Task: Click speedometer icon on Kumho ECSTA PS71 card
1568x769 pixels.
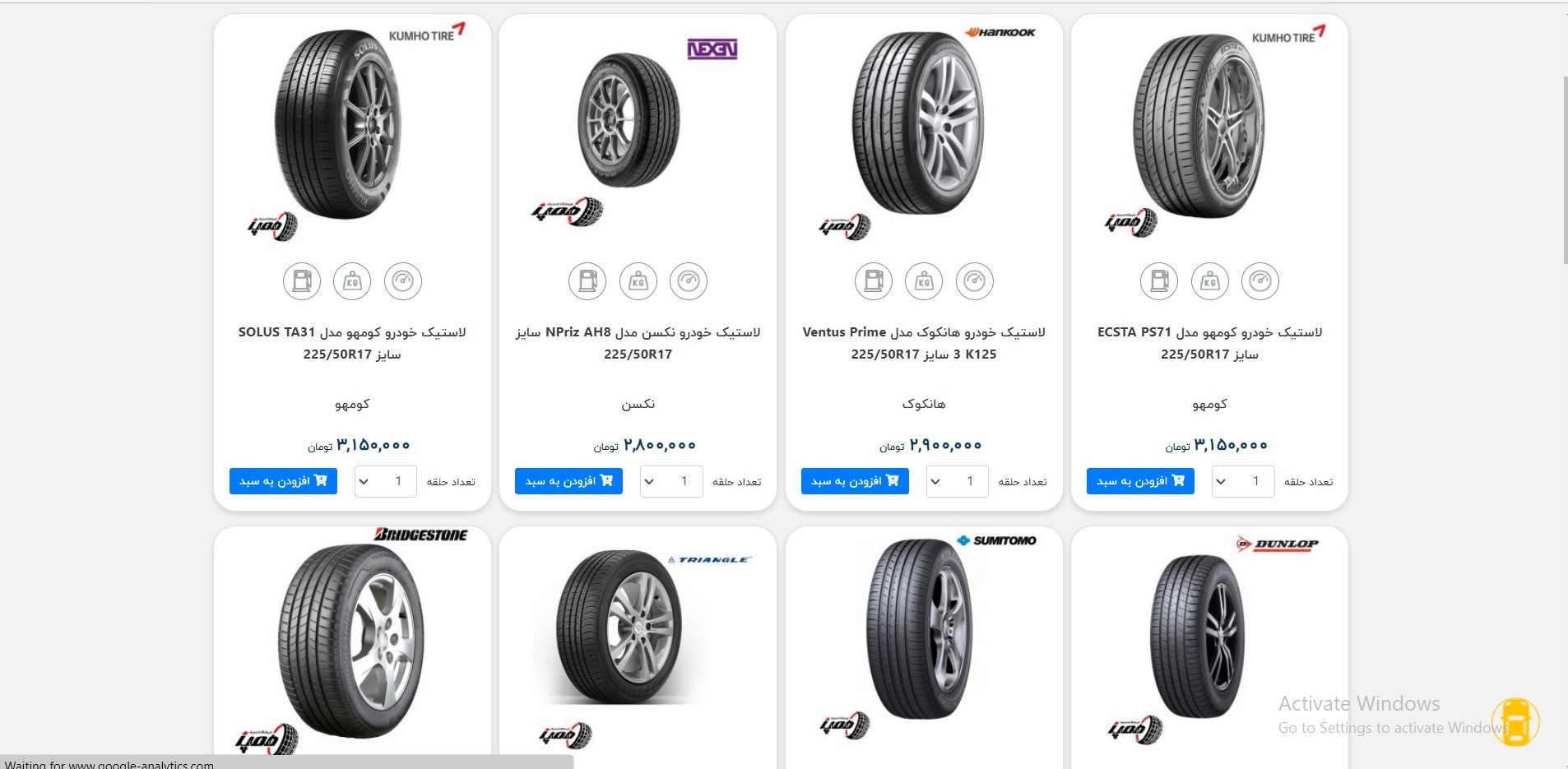Action: pyautogui.click(x=1260, y=281)
